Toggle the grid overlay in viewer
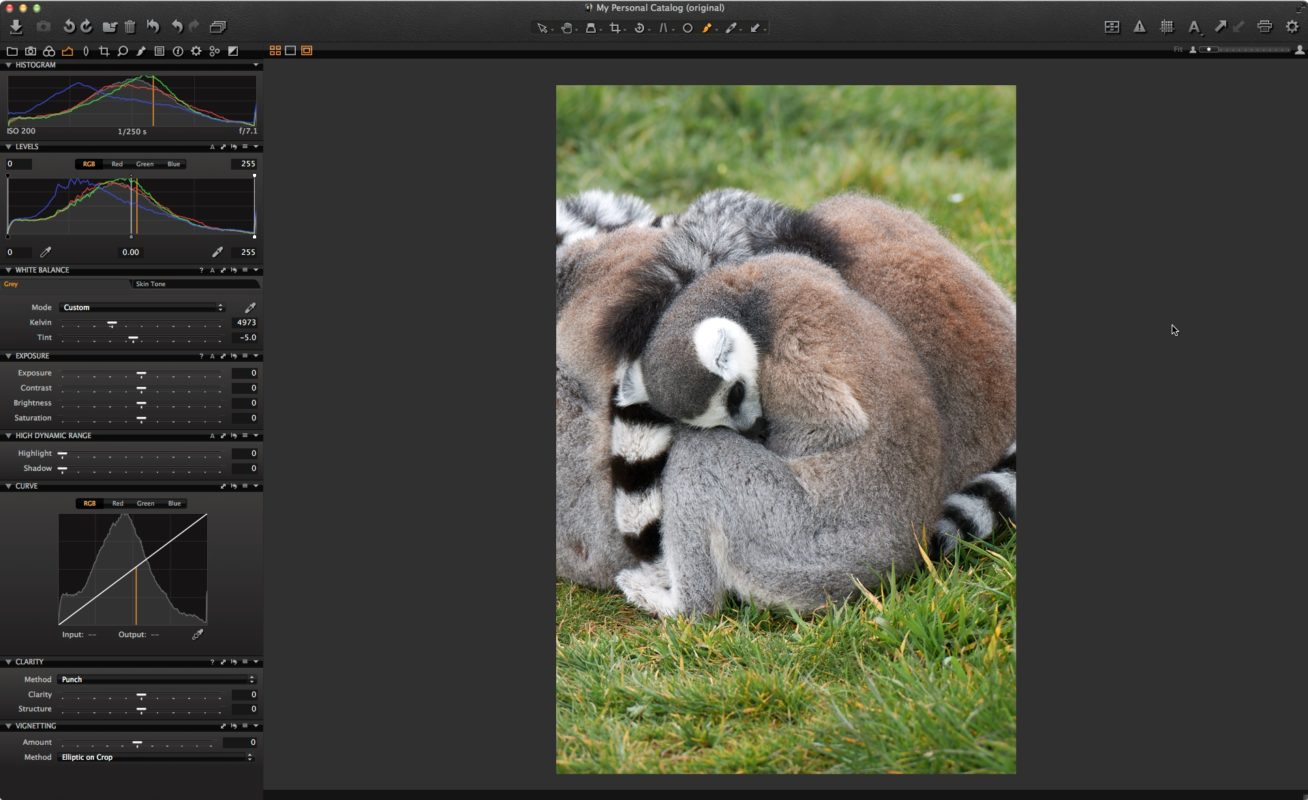Screen dimensions: 1308x800 pos(1166,28)
